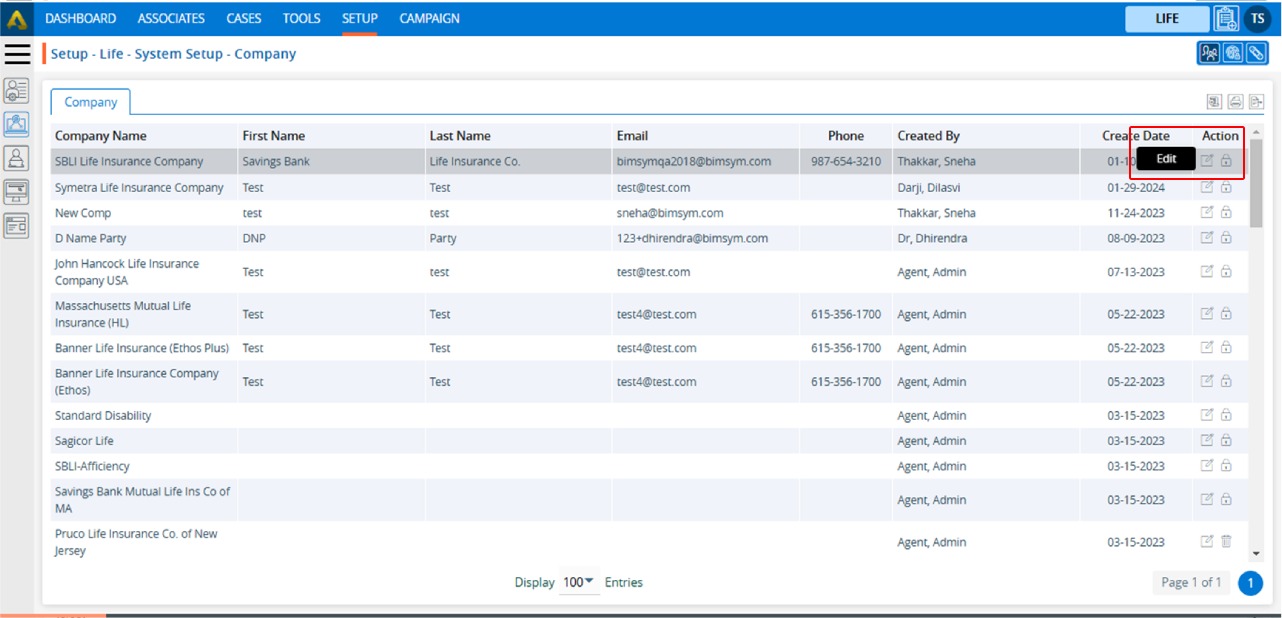Open the TS user profile avatar
This screenshot has width=1282, height=618.
click(x=1257, y=18)
